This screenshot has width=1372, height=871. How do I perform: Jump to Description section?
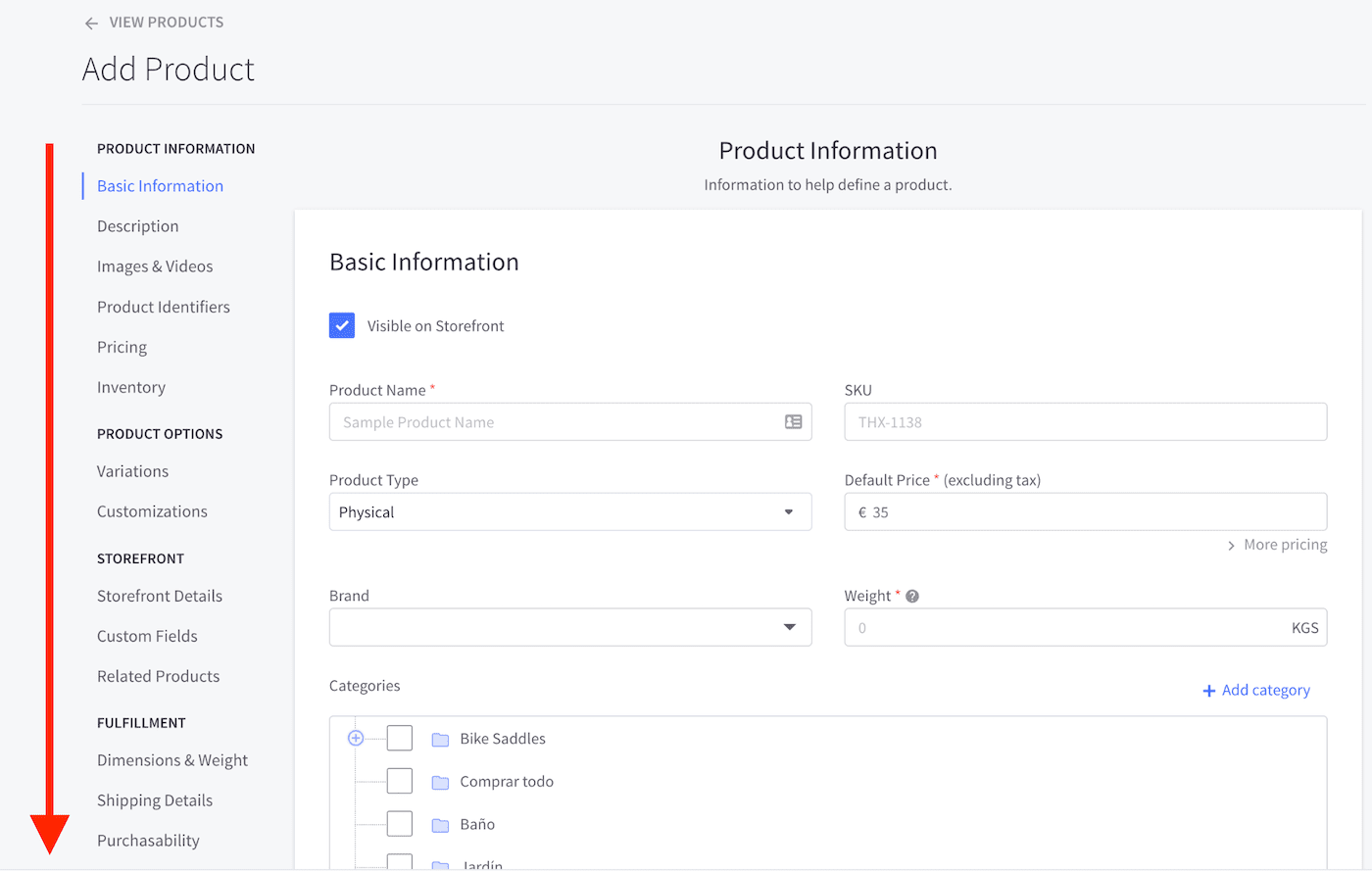138,226
